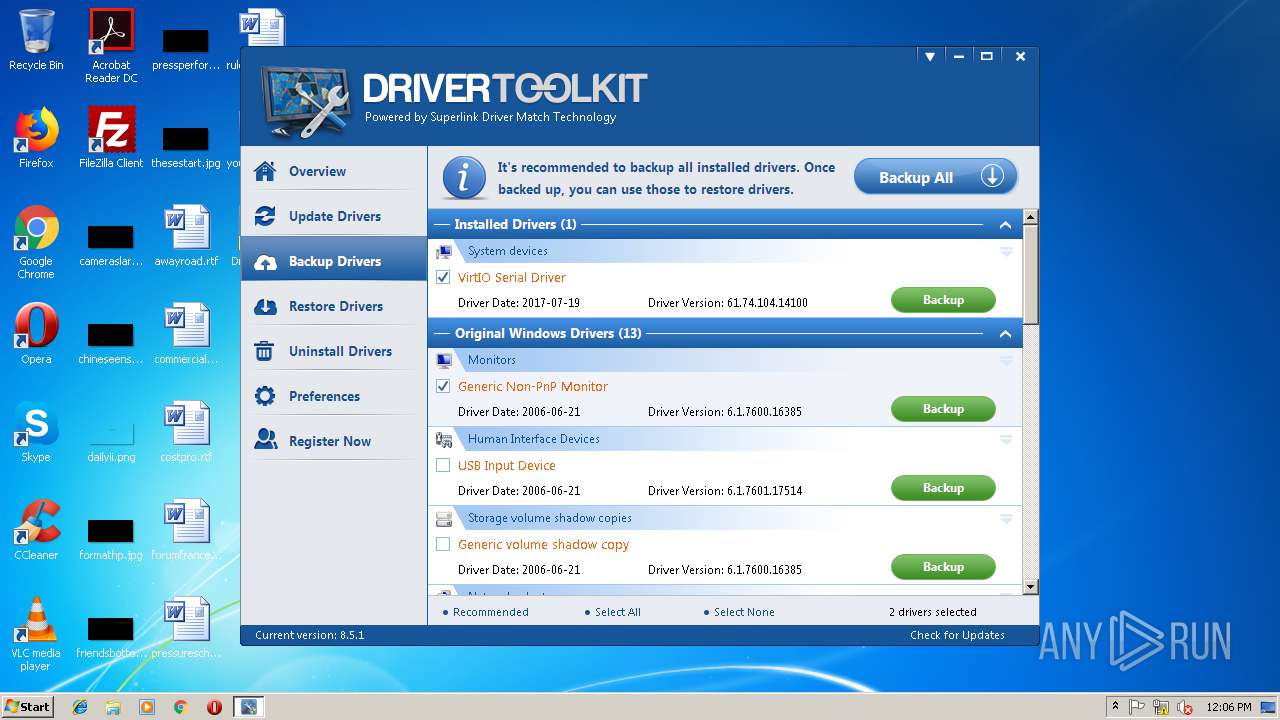This screenshot has width=1280, height=720.
Task: Open the Uninstall Drivers section
Action: click(333, 351)
